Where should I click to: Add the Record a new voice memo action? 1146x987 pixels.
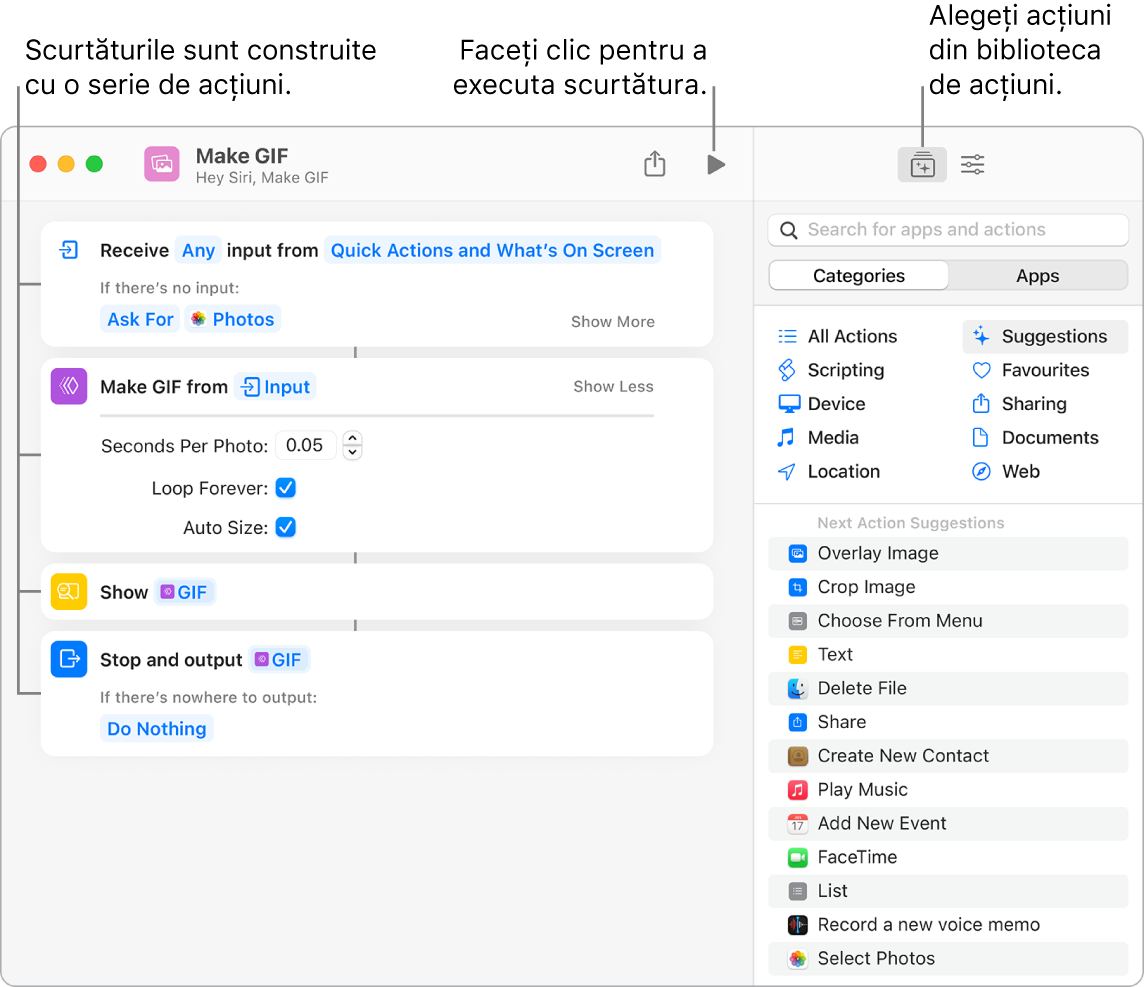928,925
